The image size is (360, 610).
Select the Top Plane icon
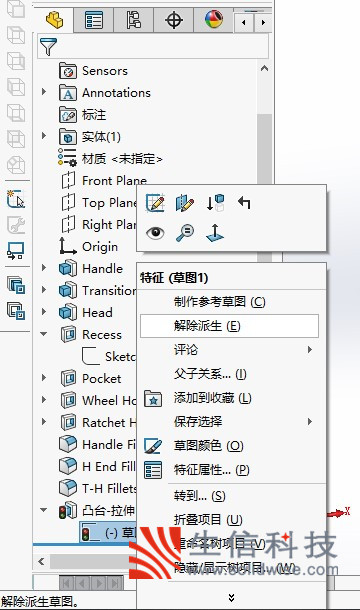68,203
